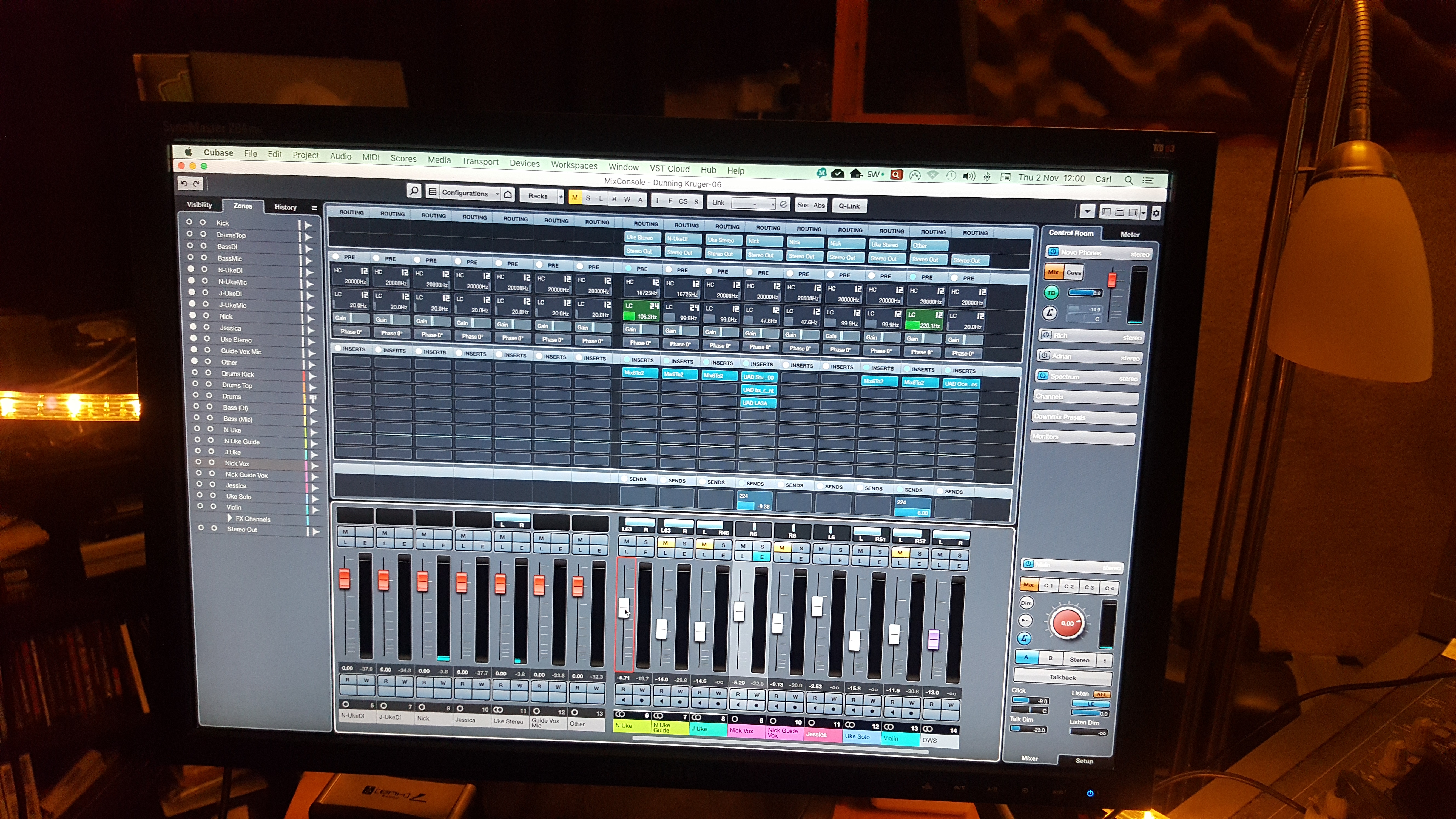Click the Sus link mode button
This screenshot has width=1456, height=819.
click(803, 205)
